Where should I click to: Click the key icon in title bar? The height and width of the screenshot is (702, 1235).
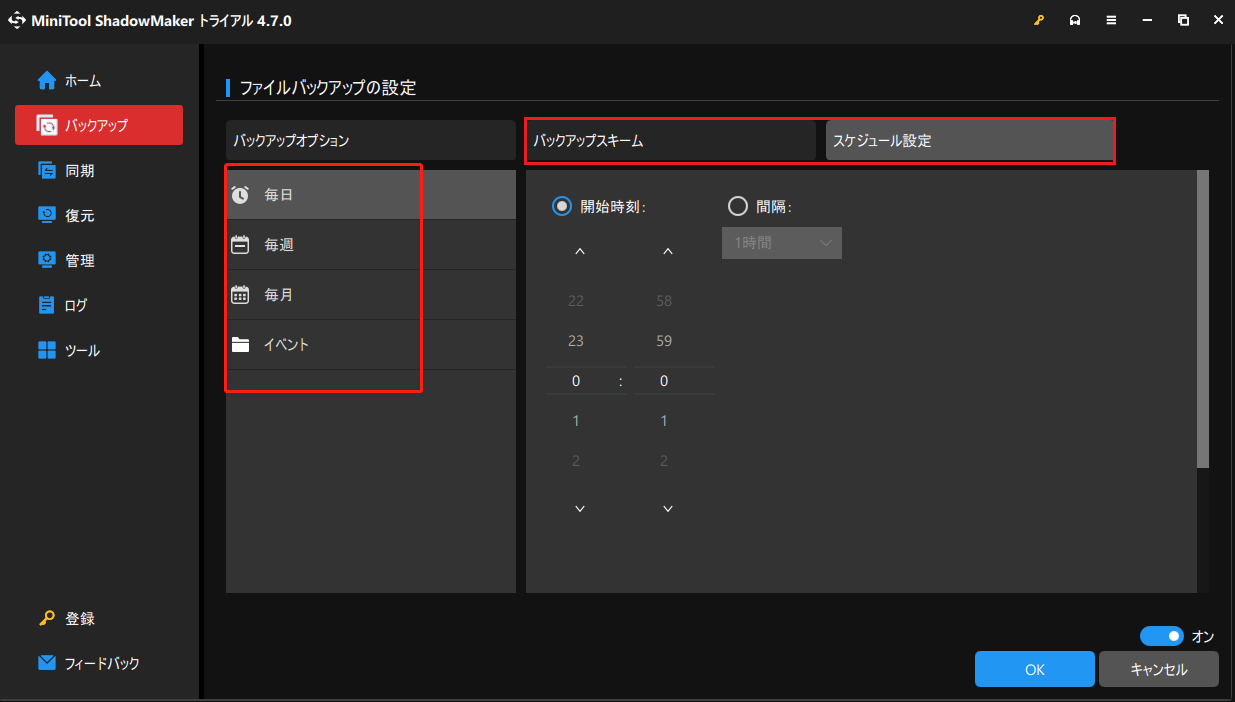click(1039, 20)
